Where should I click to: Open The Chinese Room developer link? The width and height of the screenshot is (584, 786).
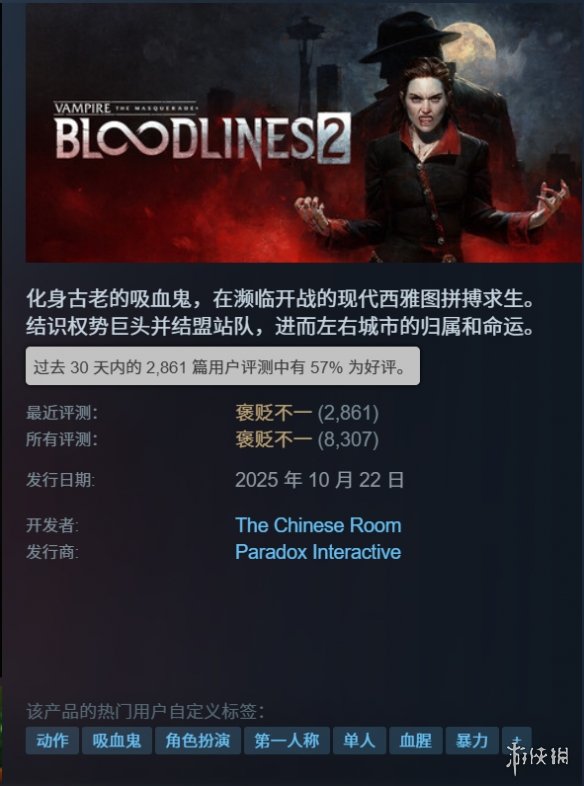click(x=318, y=525)
